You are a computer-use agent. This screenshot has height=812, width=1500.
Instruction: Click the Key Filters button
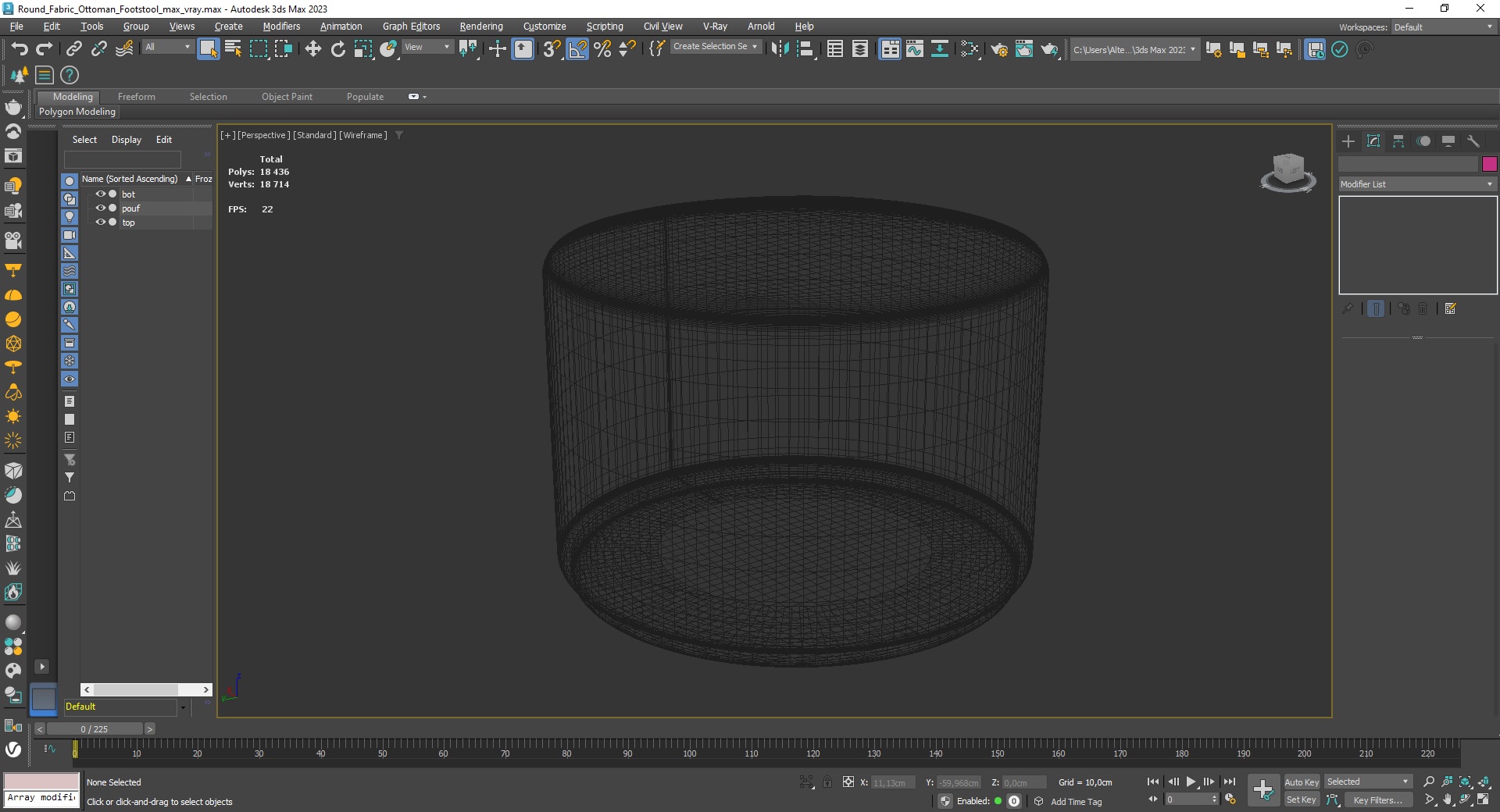pos(1377,800)
